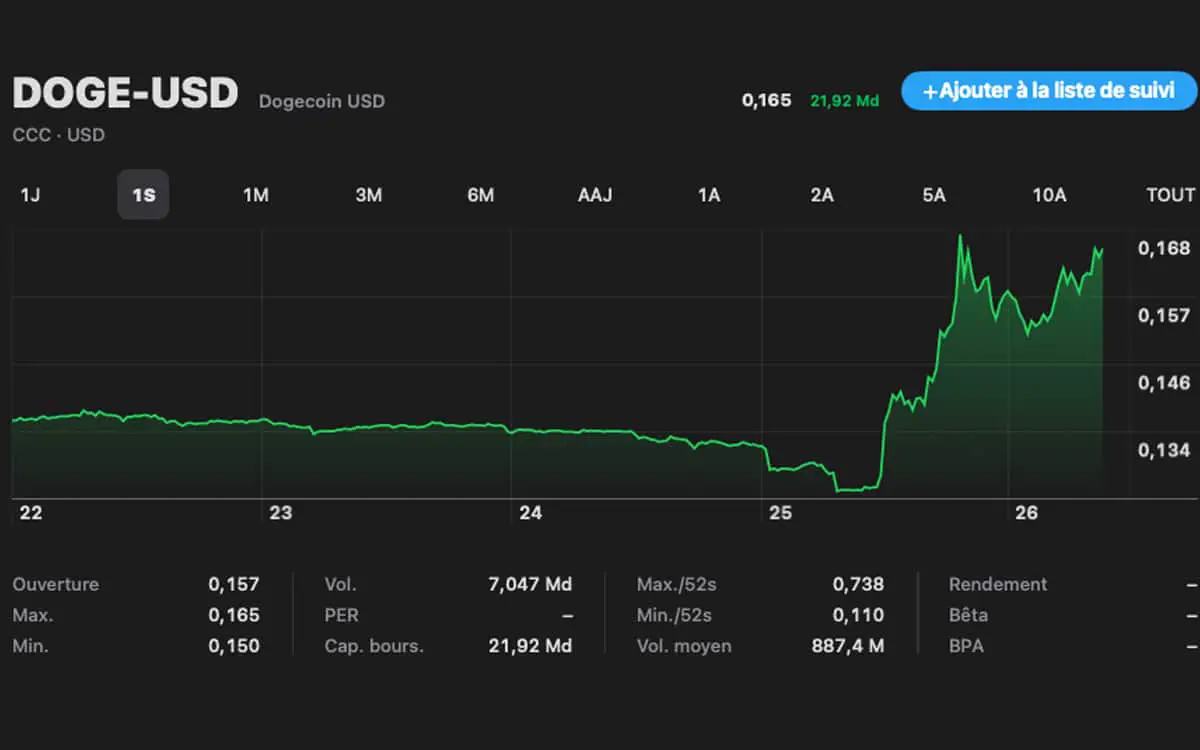Click the date label 22 on x-axis
1200x750 pixels.
tap(31, 513)
